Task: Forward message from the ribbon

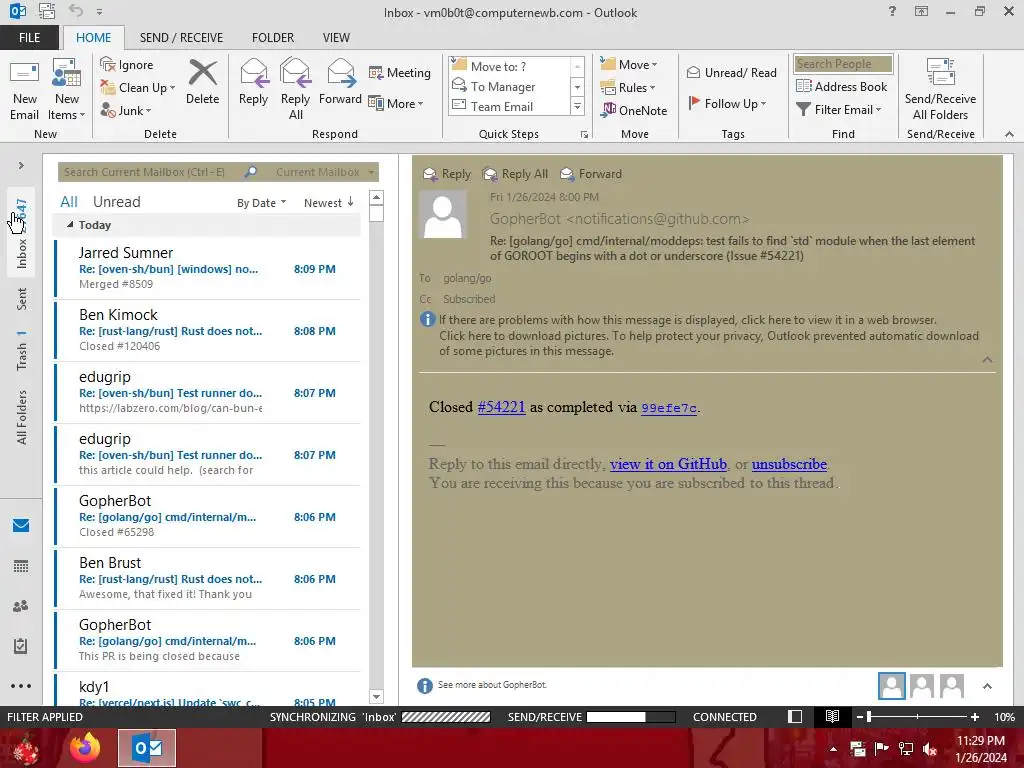Action: point(340,82)
